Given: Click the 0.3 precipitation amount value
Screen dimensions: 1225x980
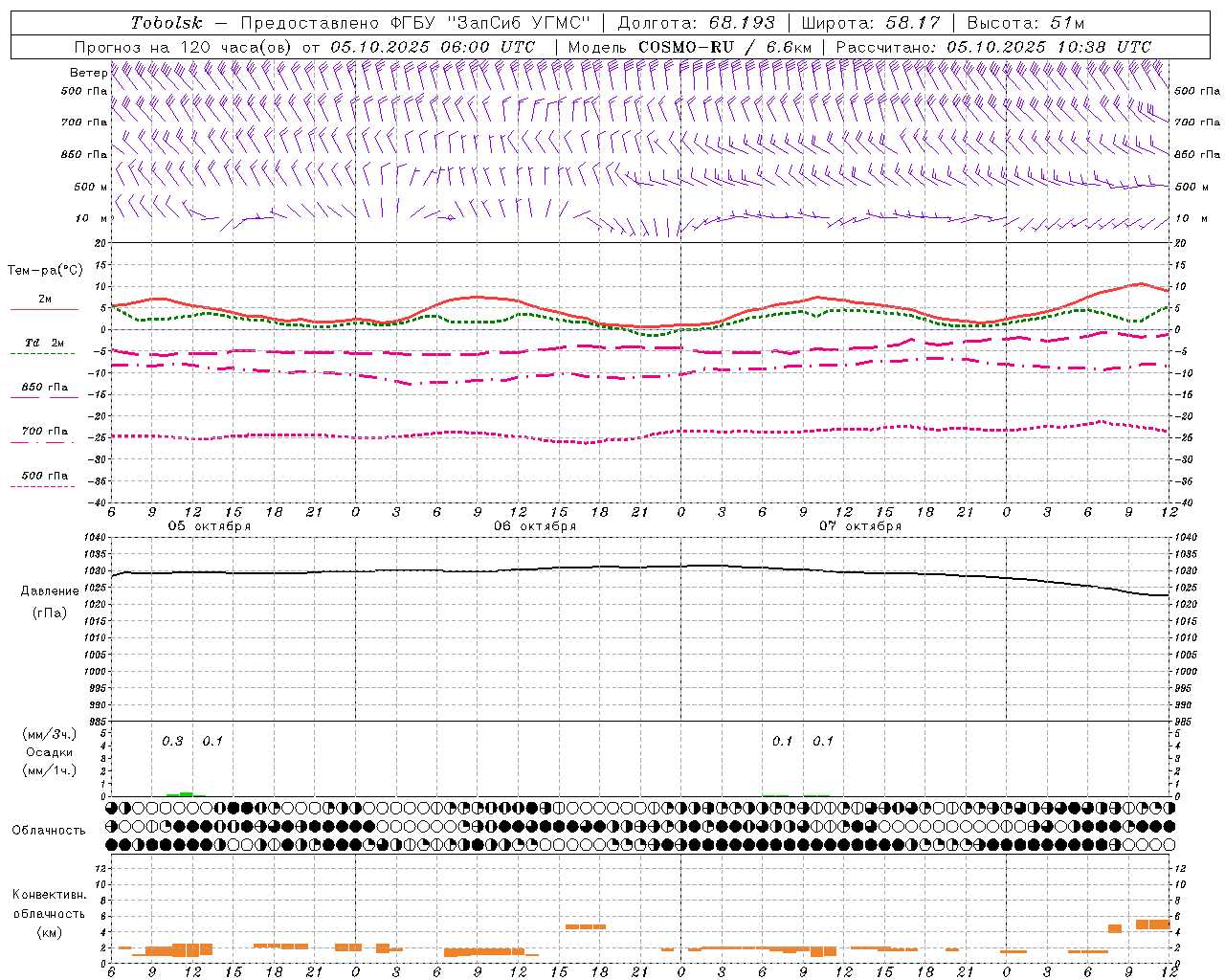Looking at the screenshot, I should [172, 742].
